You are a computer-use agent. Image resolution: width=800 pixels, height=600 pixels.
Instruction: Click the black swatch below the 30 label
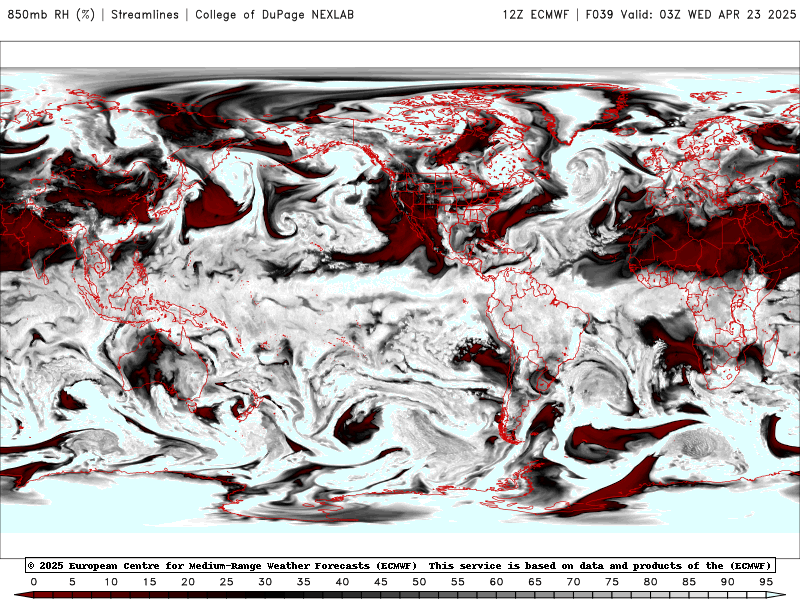274,595
